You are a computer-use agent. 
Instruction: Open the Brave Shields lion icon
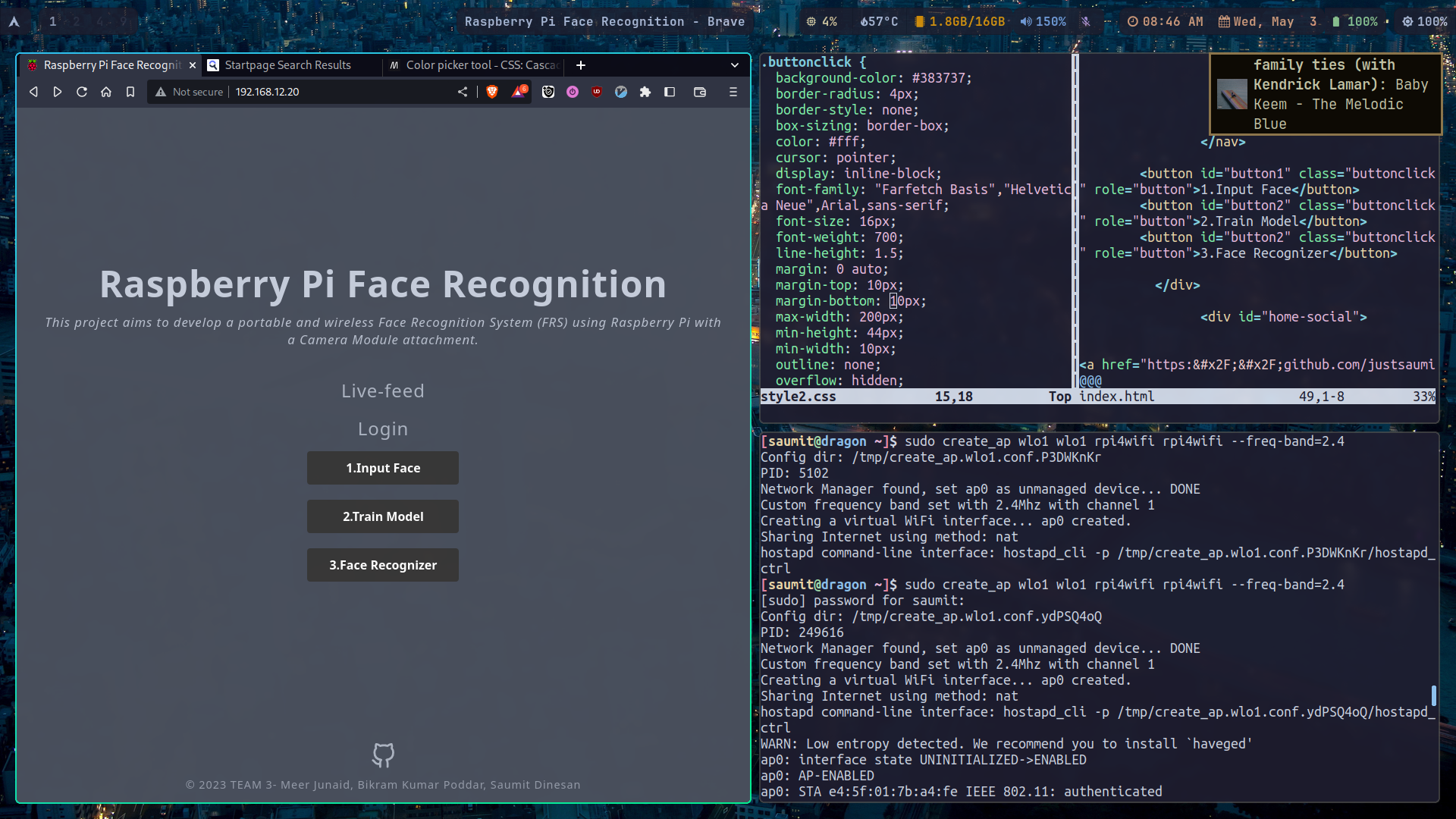point(492,92)
